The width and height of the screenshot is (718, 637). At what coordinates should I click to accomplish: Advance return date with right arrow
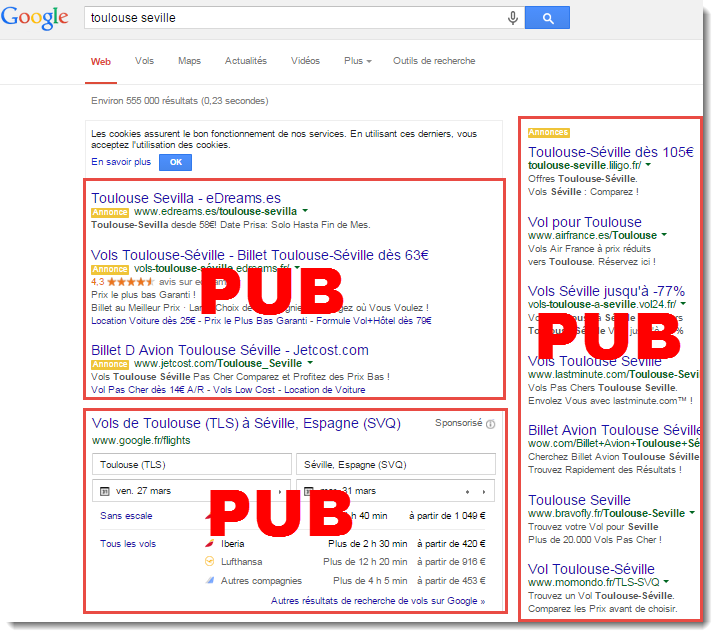click(x=484, y=492)
